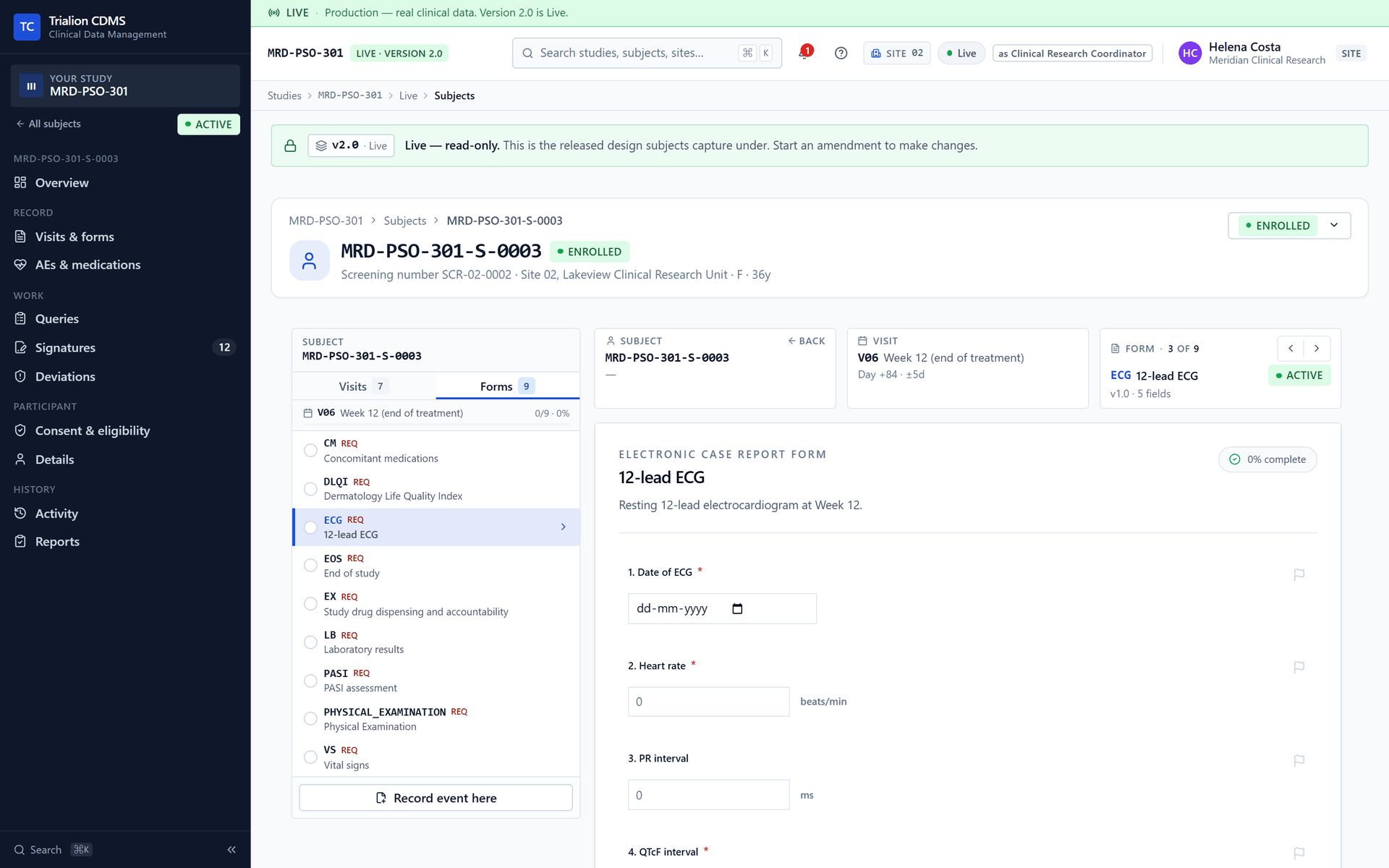1389x868 pixels.
Task: Select the CM Concomitant medications circle
Action: [310, 451]
